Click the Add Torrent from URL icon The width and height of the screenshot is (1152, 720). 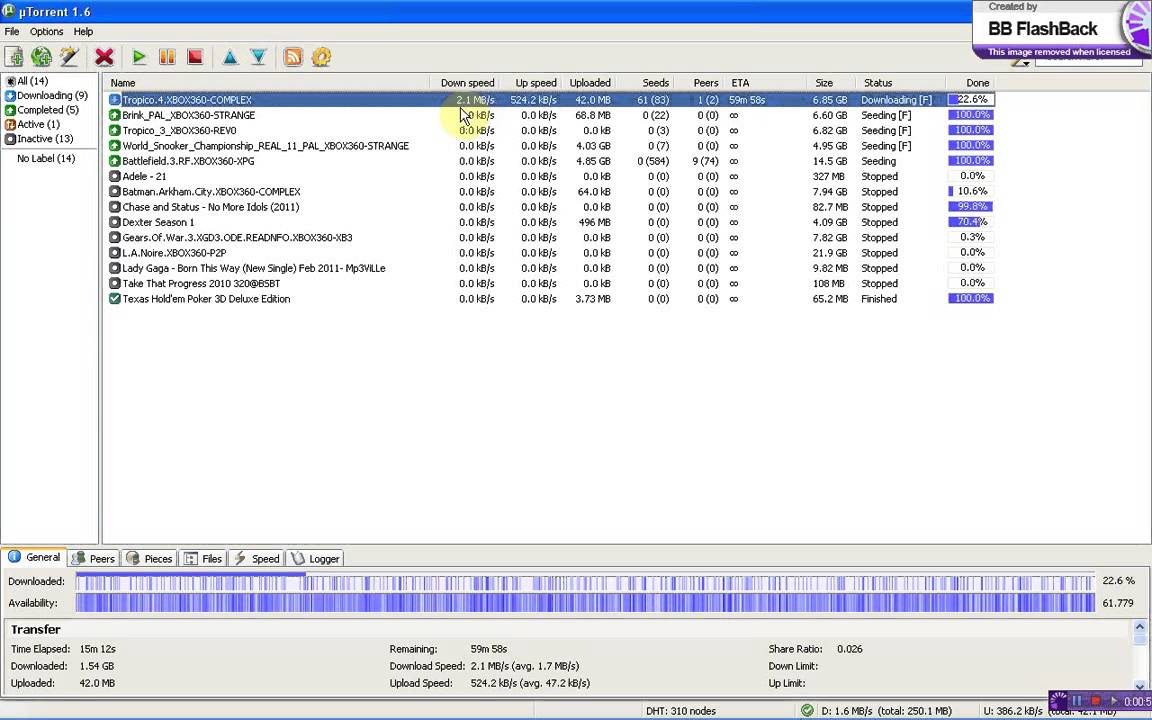point(41,57)
